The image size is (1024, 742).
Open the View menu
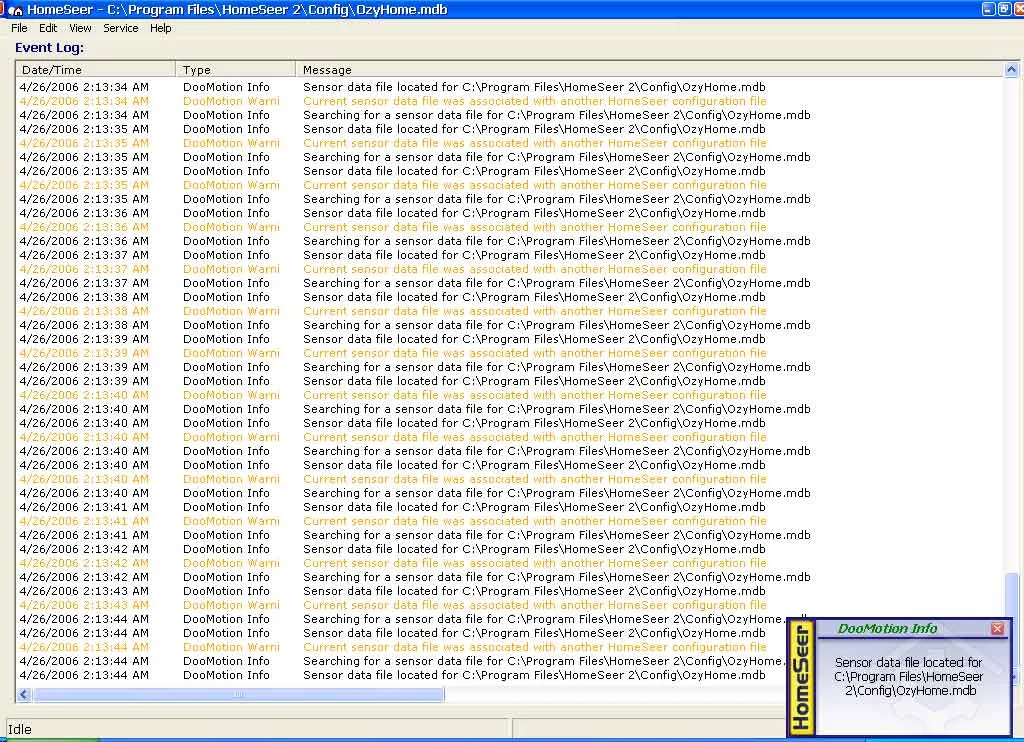(x=80, y=28)
